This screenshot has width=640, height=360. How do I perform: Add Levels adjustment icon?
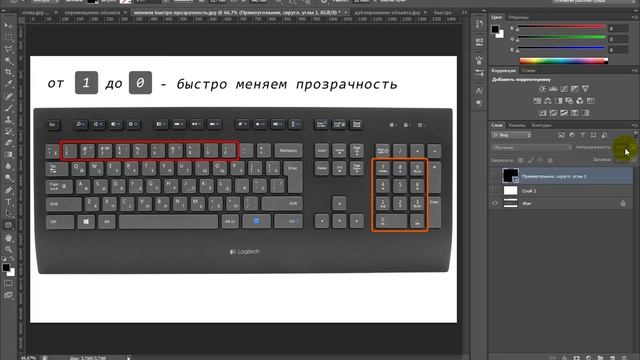pyautogui.click(x=553, y=89)
